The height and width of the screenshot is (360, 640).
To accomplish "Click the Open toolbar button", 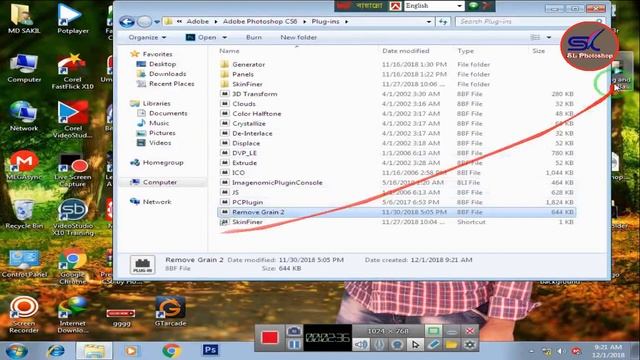I will point(202,38).
